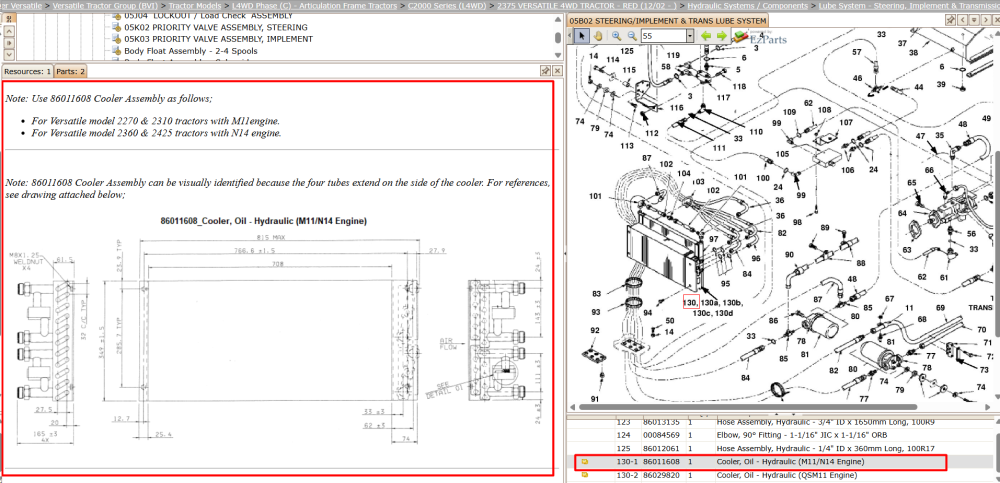Viewport: 1000px width, 483px height.
Task: Click callout 93 on the diagram
Action: coord(596,312)
